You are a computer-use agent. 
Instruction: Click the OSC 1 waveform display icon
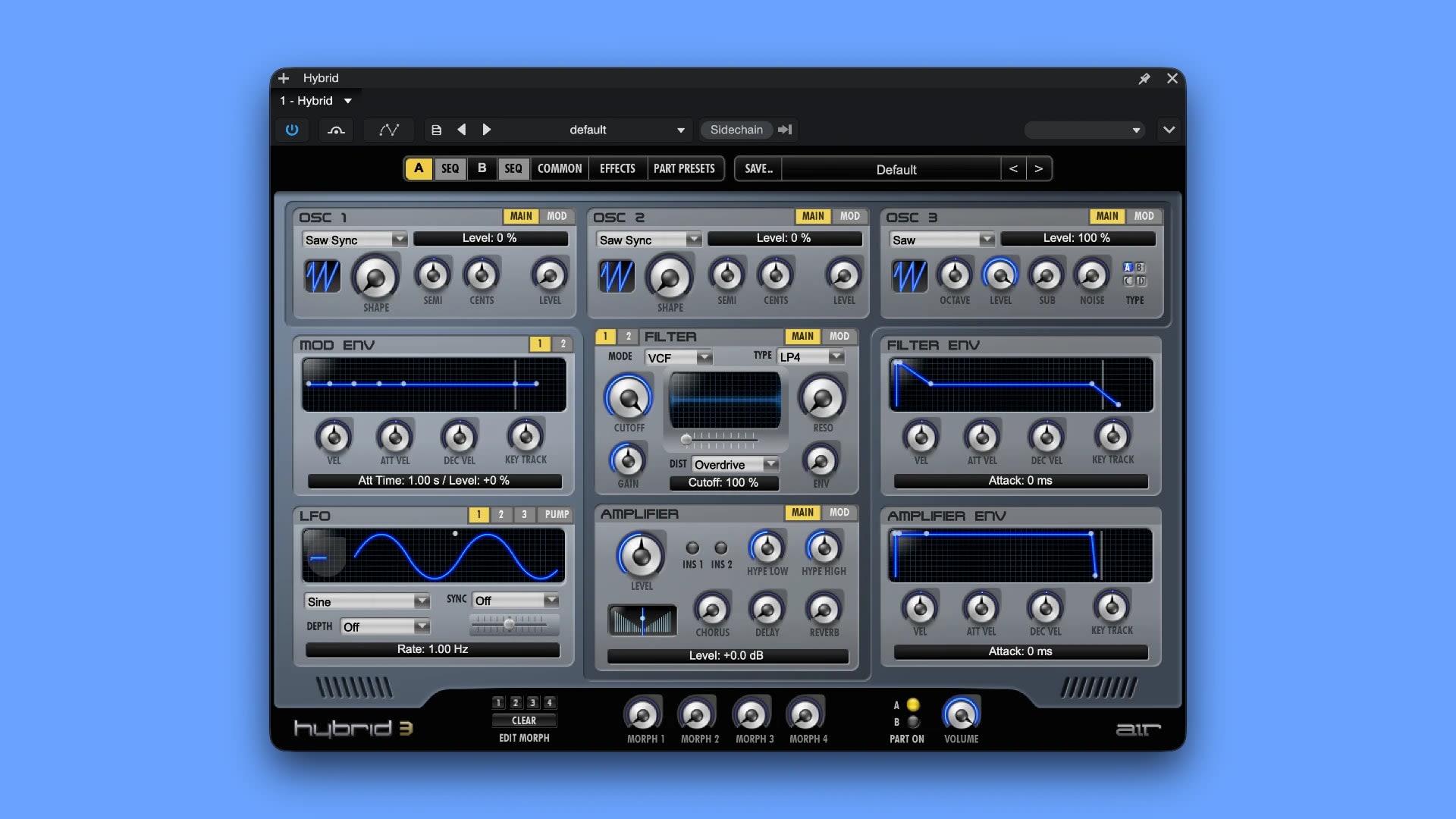322,276
